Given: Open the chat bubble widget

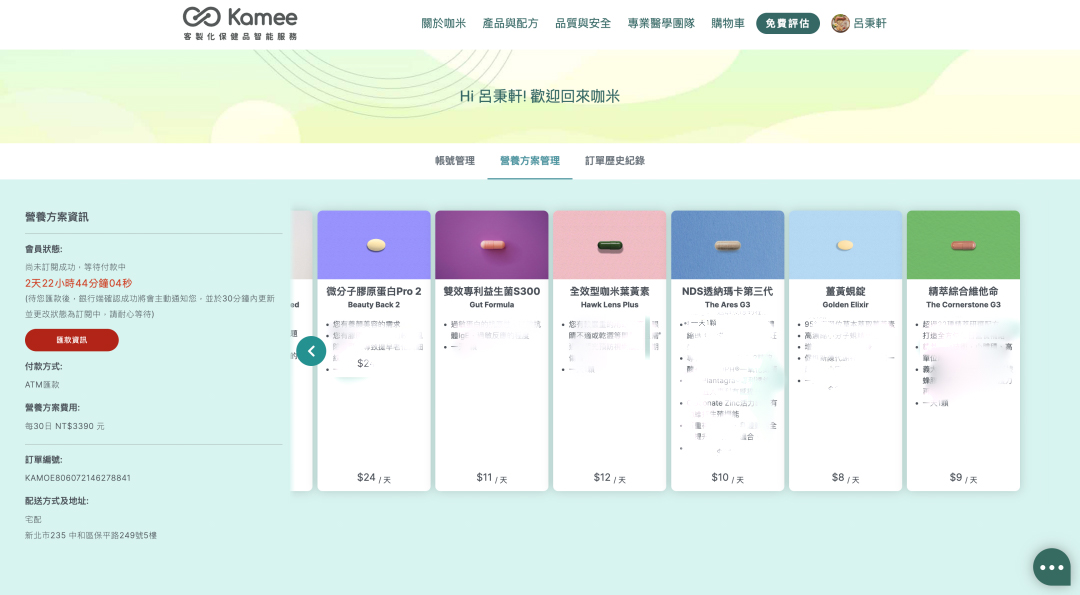Looking at the screenshot, I should (1052, 567).
